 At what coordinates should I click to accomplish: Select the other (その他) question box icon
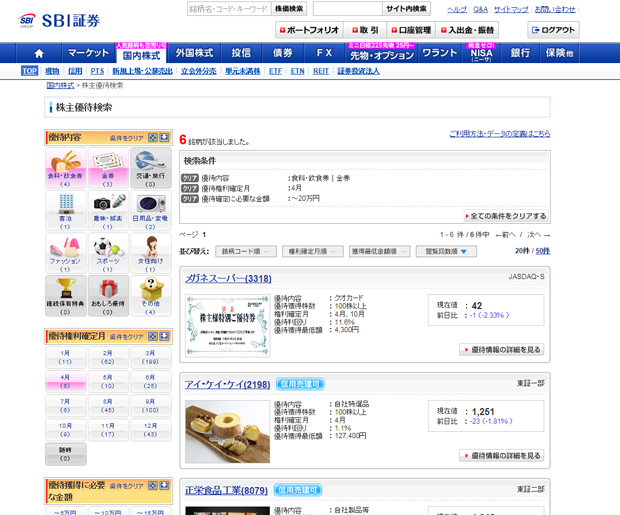click(151, 296)
